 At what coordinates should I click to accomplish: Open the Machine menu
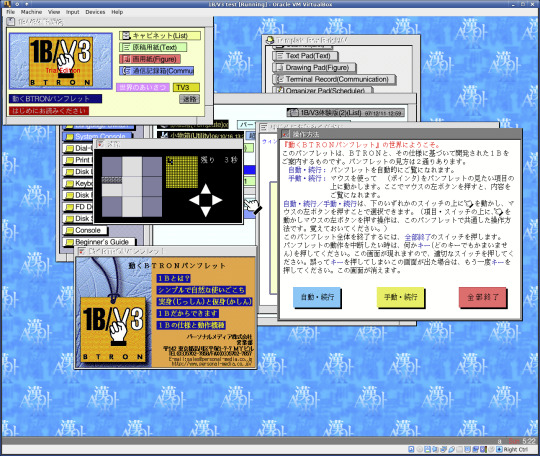(31, 12)
